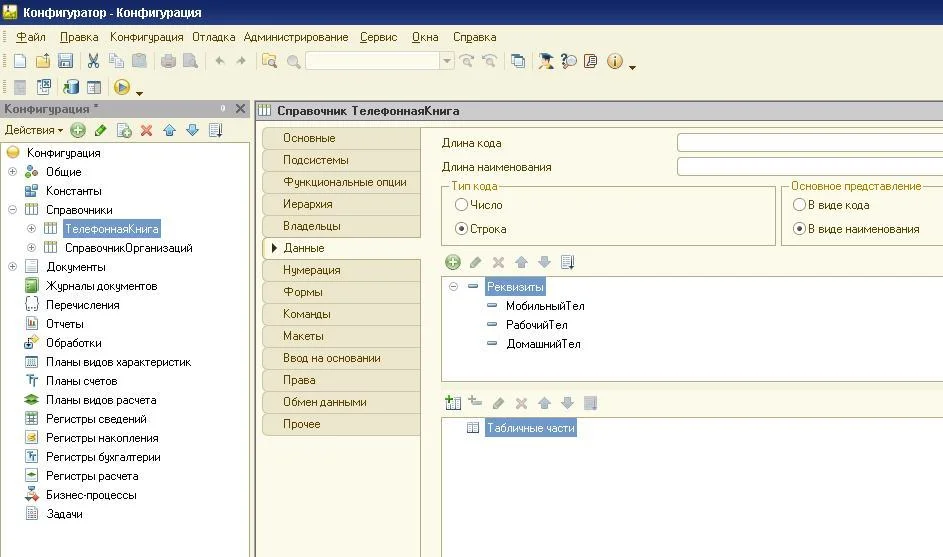Select the МобильныйТел attribute

(x=544, y=306)
